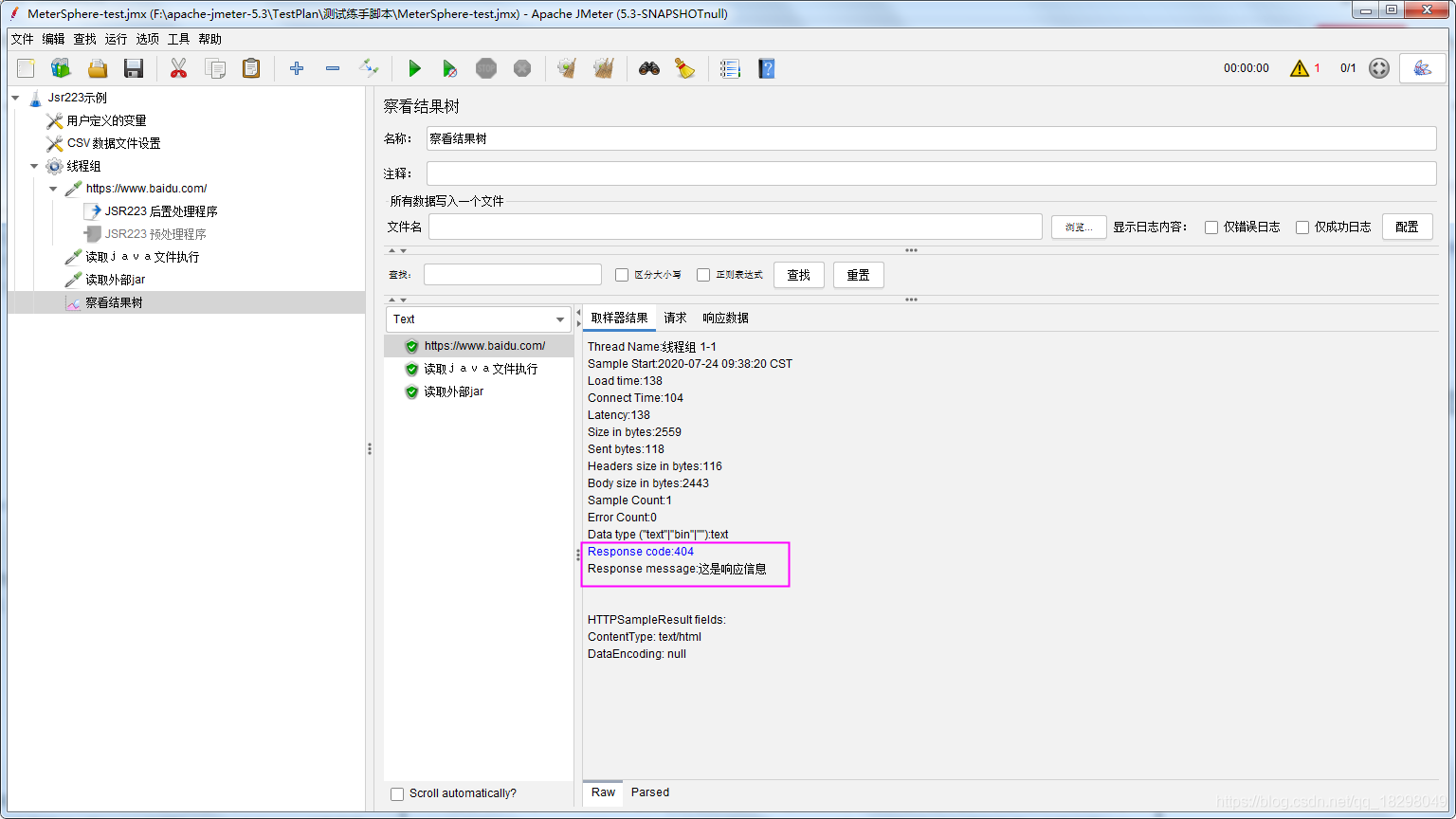The width and height of the screenshot is (1456, 819).
Task: Open the 帮助 menu
Action: (209, 39)
